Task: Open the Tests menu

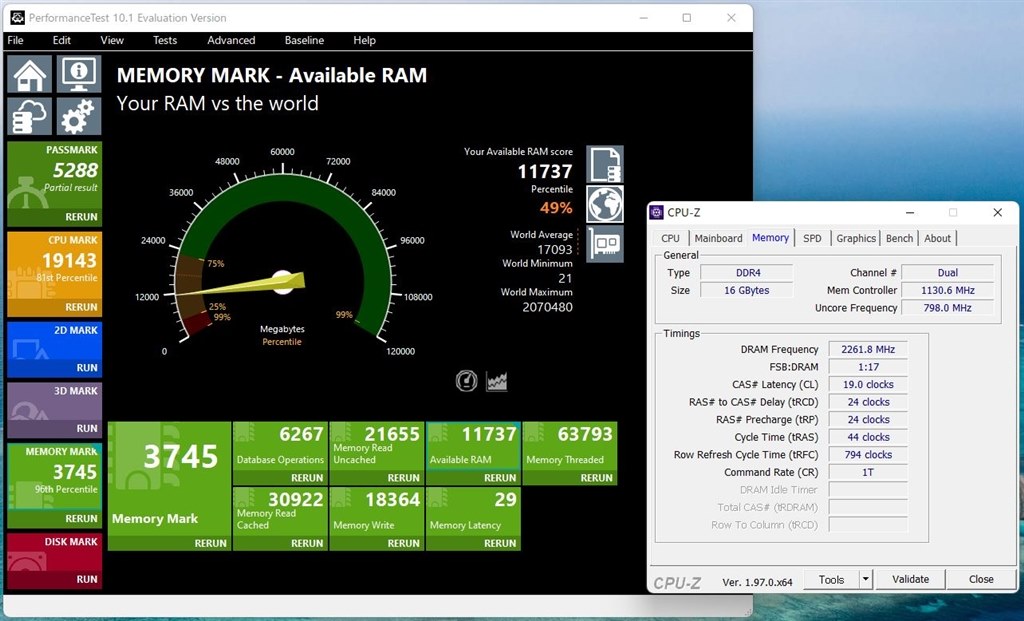Action: [165, 40]
